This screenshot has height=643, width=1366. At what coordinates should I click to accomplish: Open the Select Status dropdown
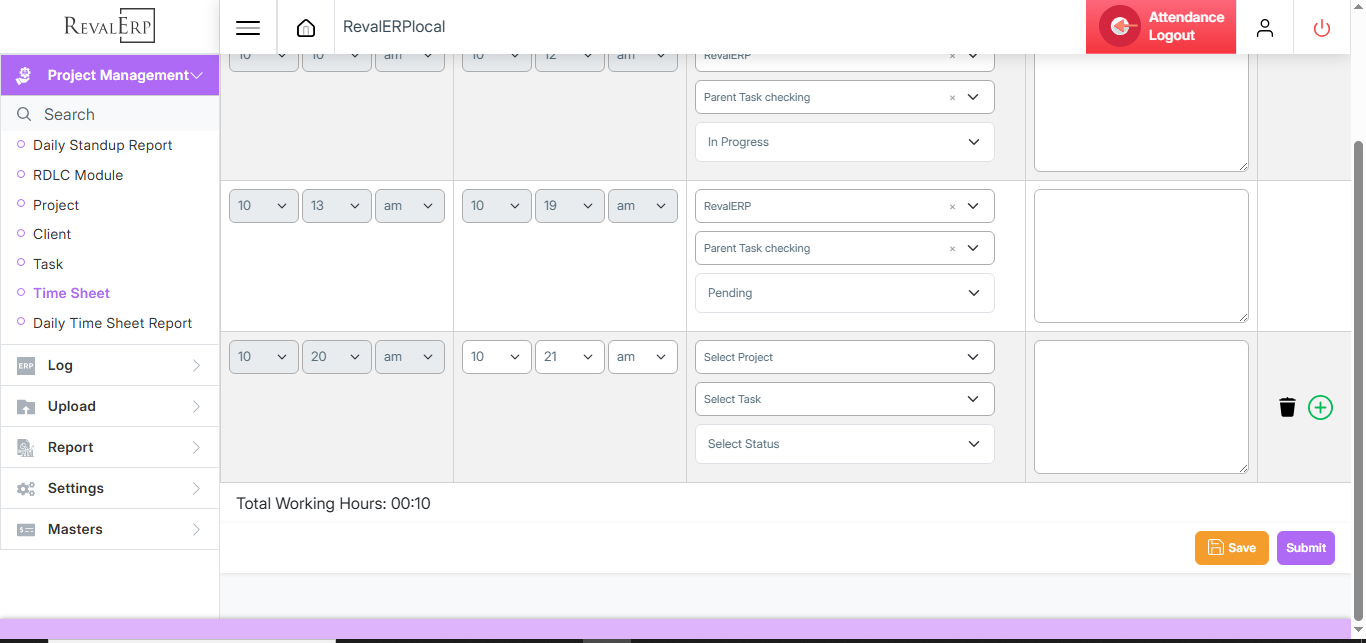pos(844,444)
